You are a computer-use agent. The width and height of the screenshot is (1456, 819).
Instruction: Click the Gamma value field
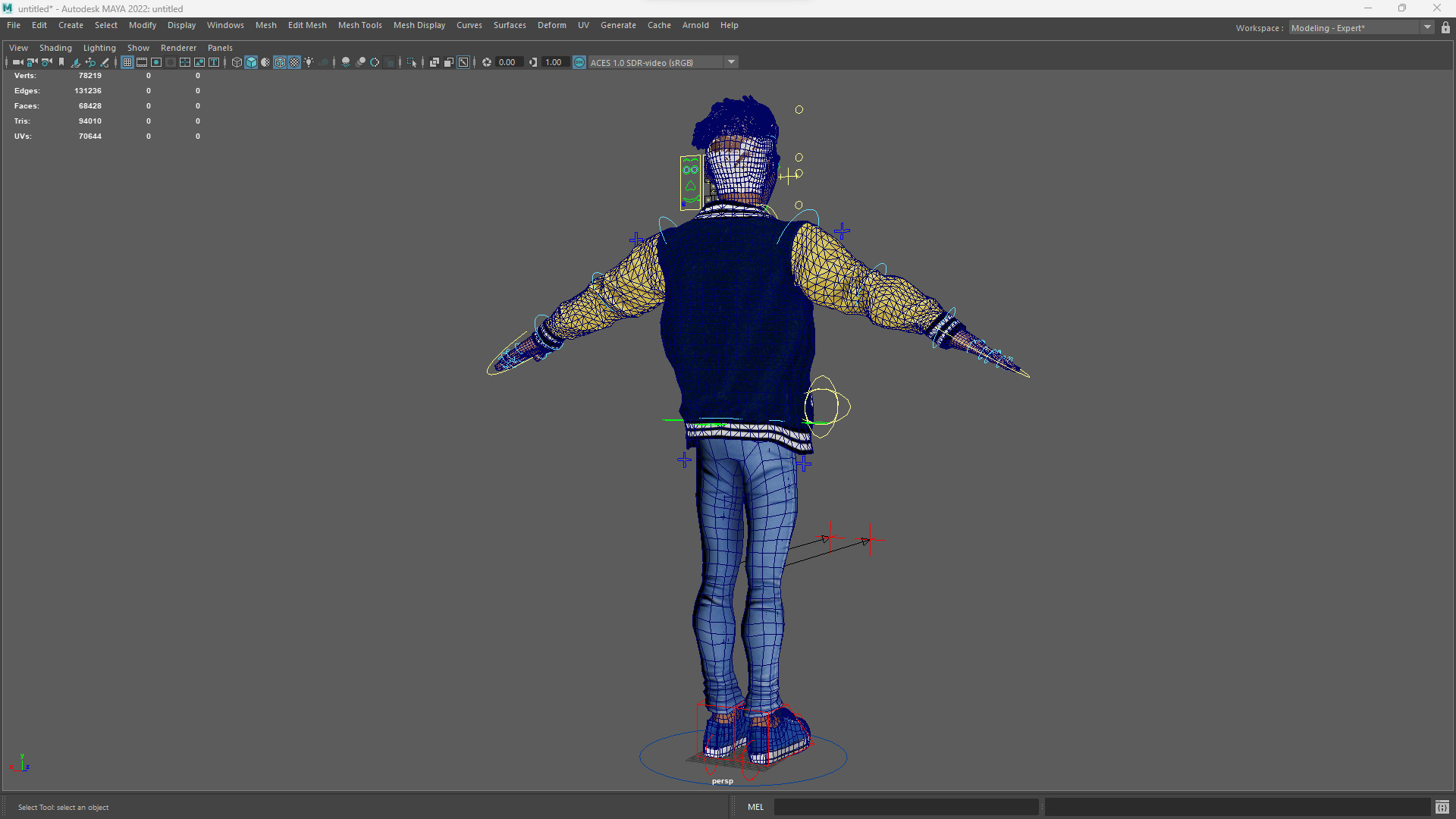(x=554, y=62)
